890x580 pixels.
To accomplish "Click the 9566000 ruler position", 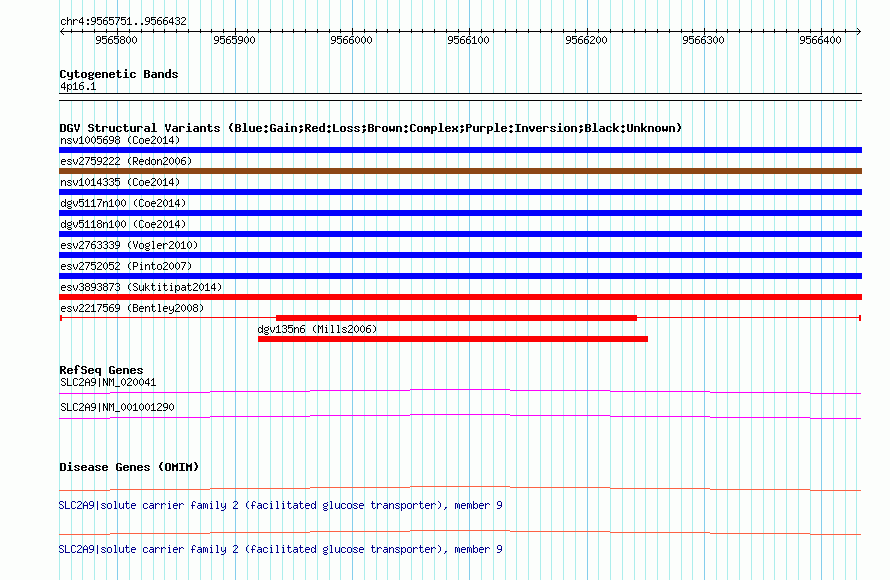I will (x=351, y=40).
